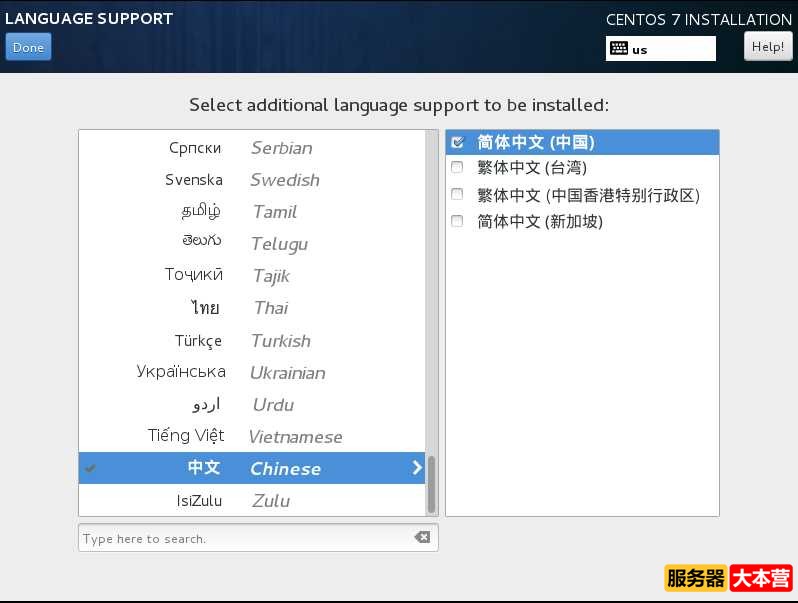Screen dimensions: 798x603
Task: Pick Ukrainian in the language list
Action: [x=252, y=372]
